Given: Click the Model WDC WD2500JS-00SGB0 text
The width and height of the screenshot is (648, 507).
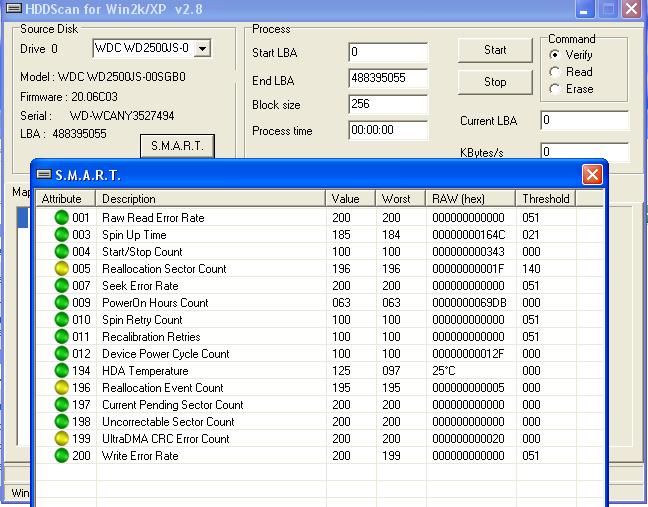Looking at the screenshot, I should (103, 77).
